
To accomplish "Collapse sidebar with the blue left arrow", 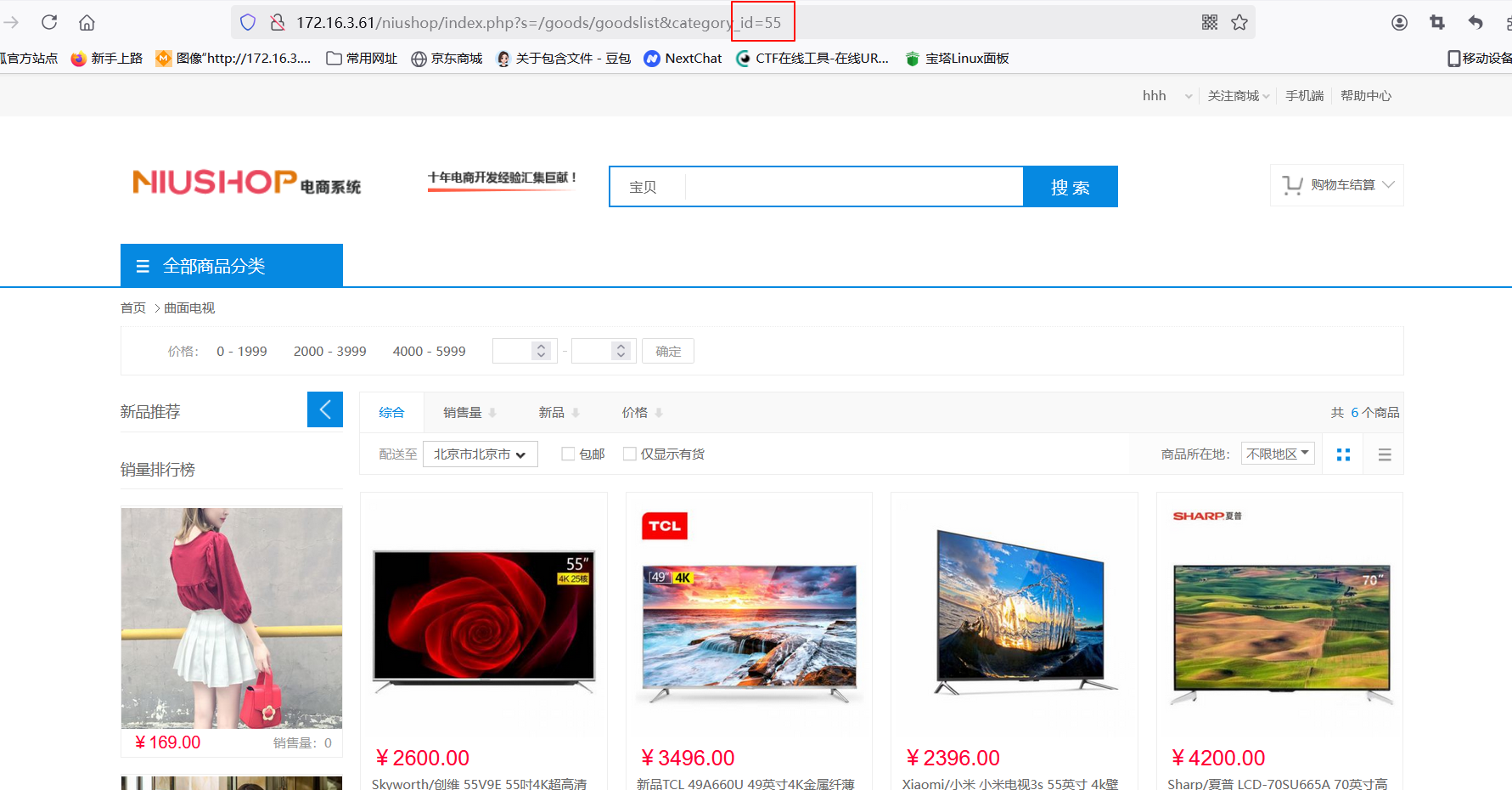I will click(325, 409).
